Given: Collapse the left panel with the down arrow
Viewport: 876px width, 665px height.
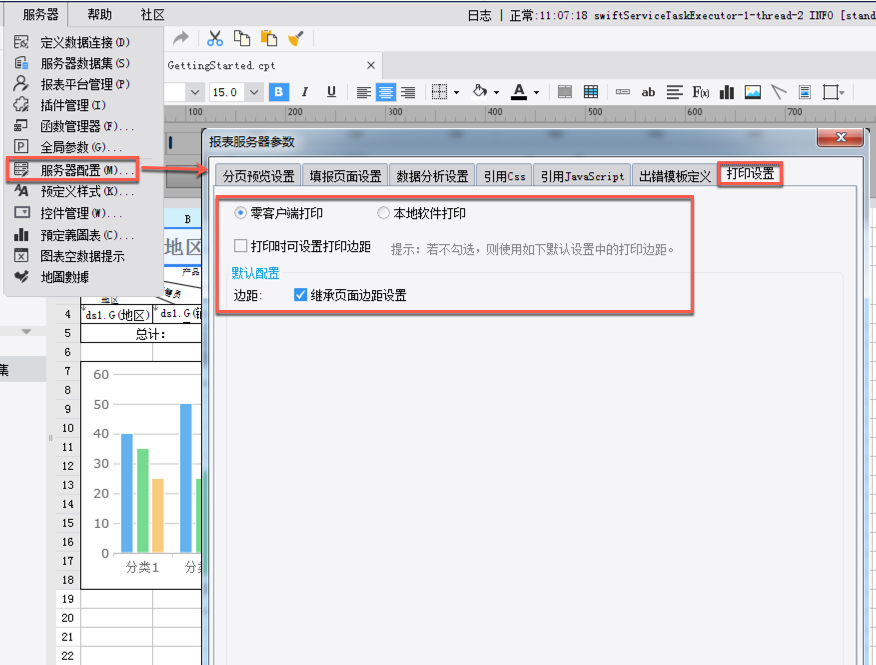Looking at the screenshot, I should 26,331.
